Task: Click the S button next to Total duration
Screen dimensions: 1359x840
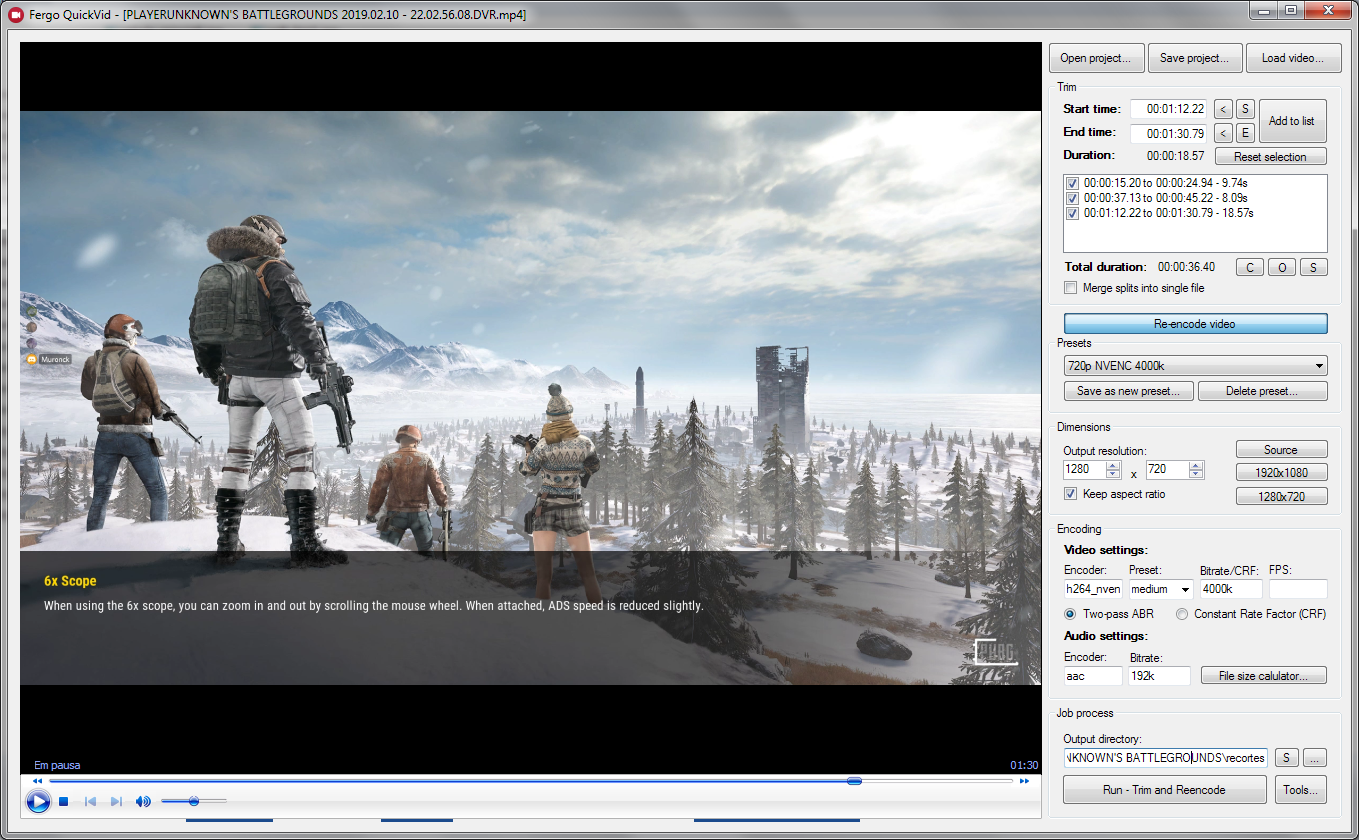Action: coord(1314,267)
